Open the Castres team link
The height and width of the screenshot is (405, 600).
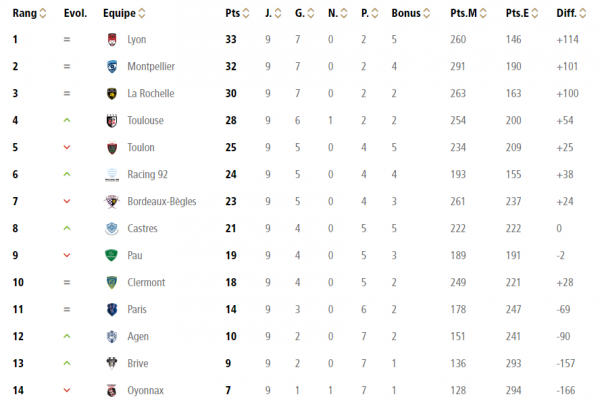142,229
